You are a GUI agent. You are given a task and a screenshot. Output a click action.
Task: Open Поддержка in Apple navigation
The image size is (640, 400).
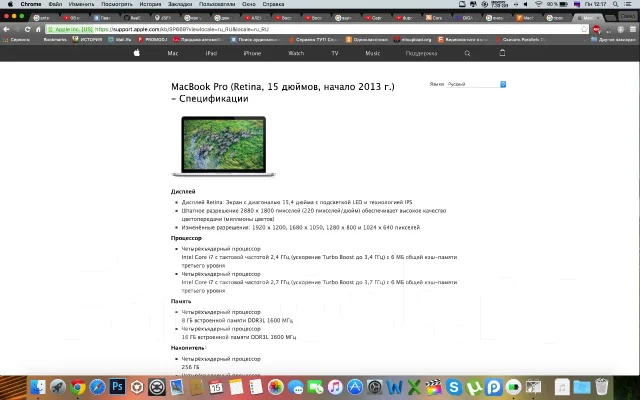tap(421, 53)
